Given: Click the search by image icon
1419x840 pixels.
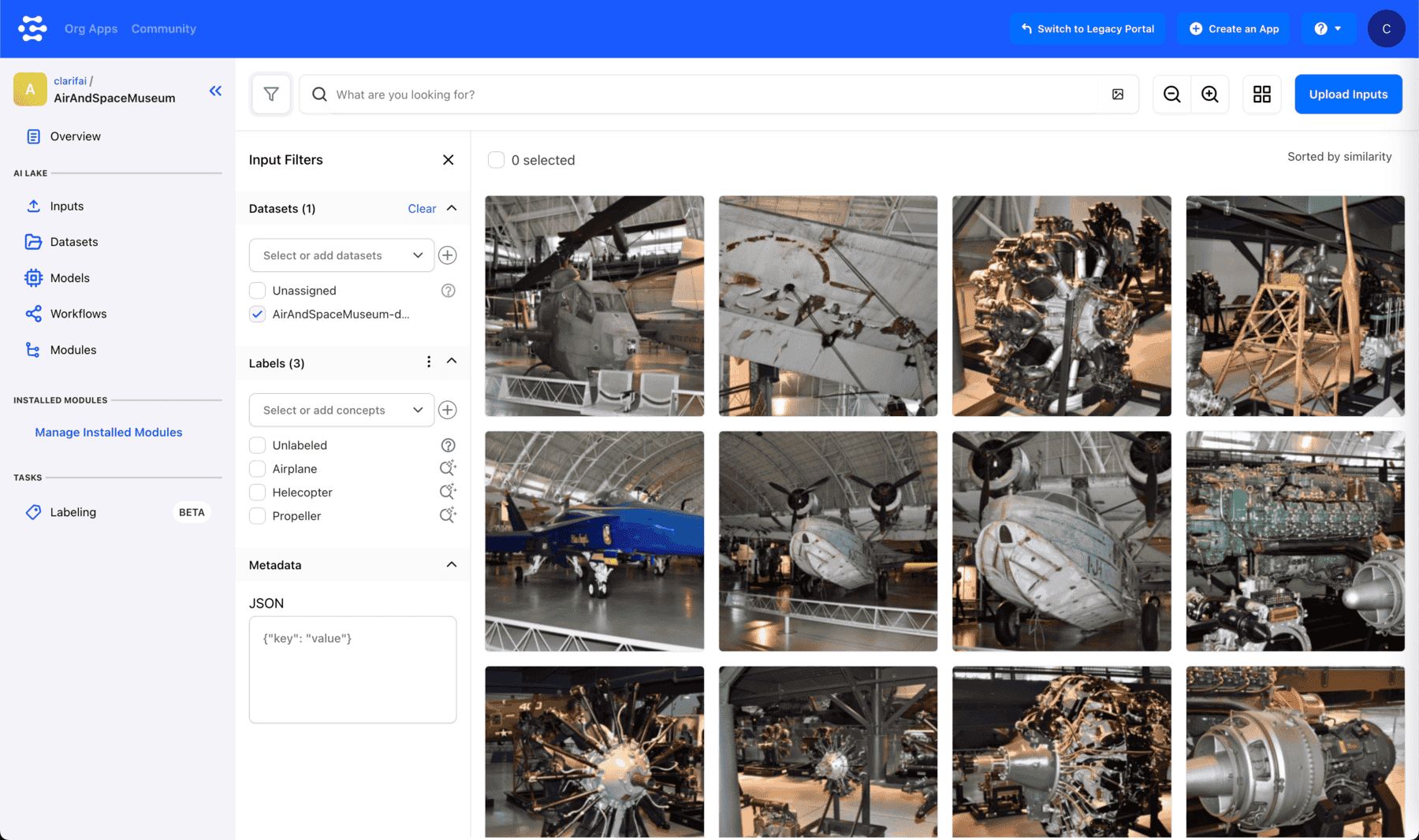Looking at the screenshot, I should click(1117, 95).
